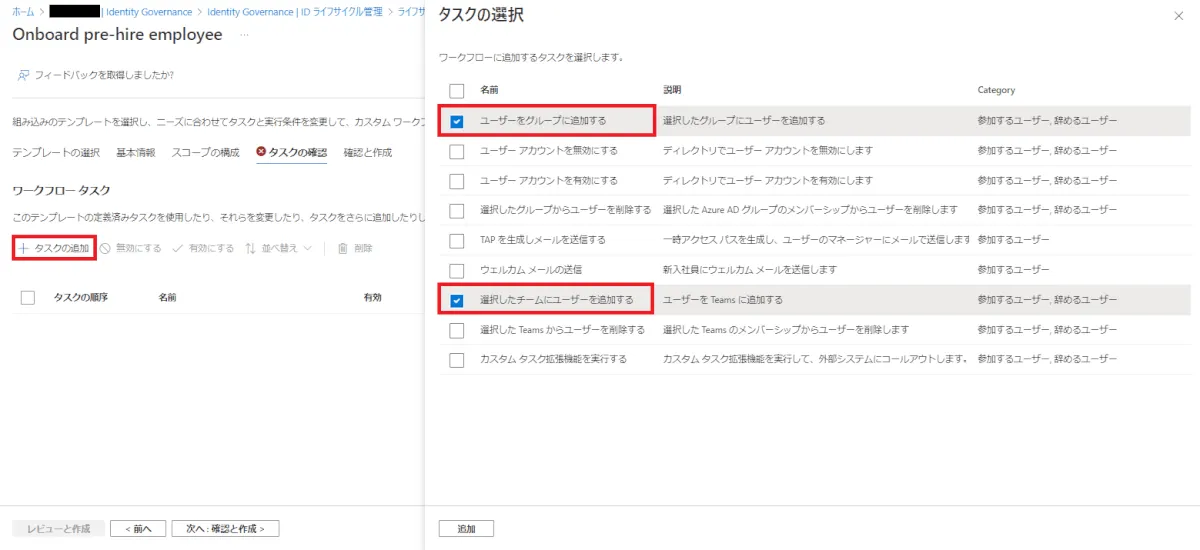Click the 無効にする disable icon
Image resolution: width=1200 pixels, height=550 pixels.
[105, 248]
